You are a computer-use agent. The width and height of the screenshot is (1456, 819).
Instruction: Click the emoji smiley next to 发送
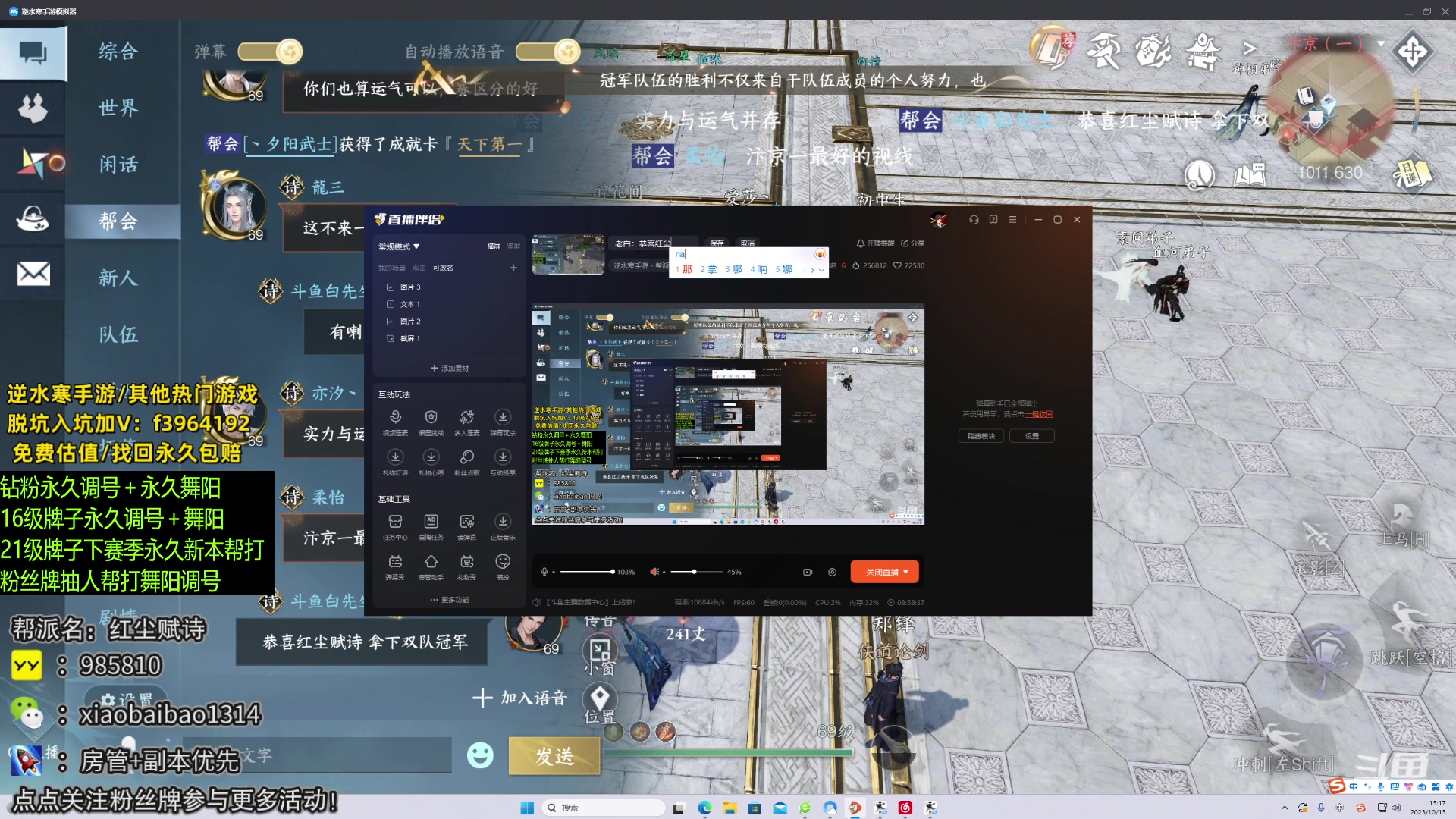click(480, 755)
